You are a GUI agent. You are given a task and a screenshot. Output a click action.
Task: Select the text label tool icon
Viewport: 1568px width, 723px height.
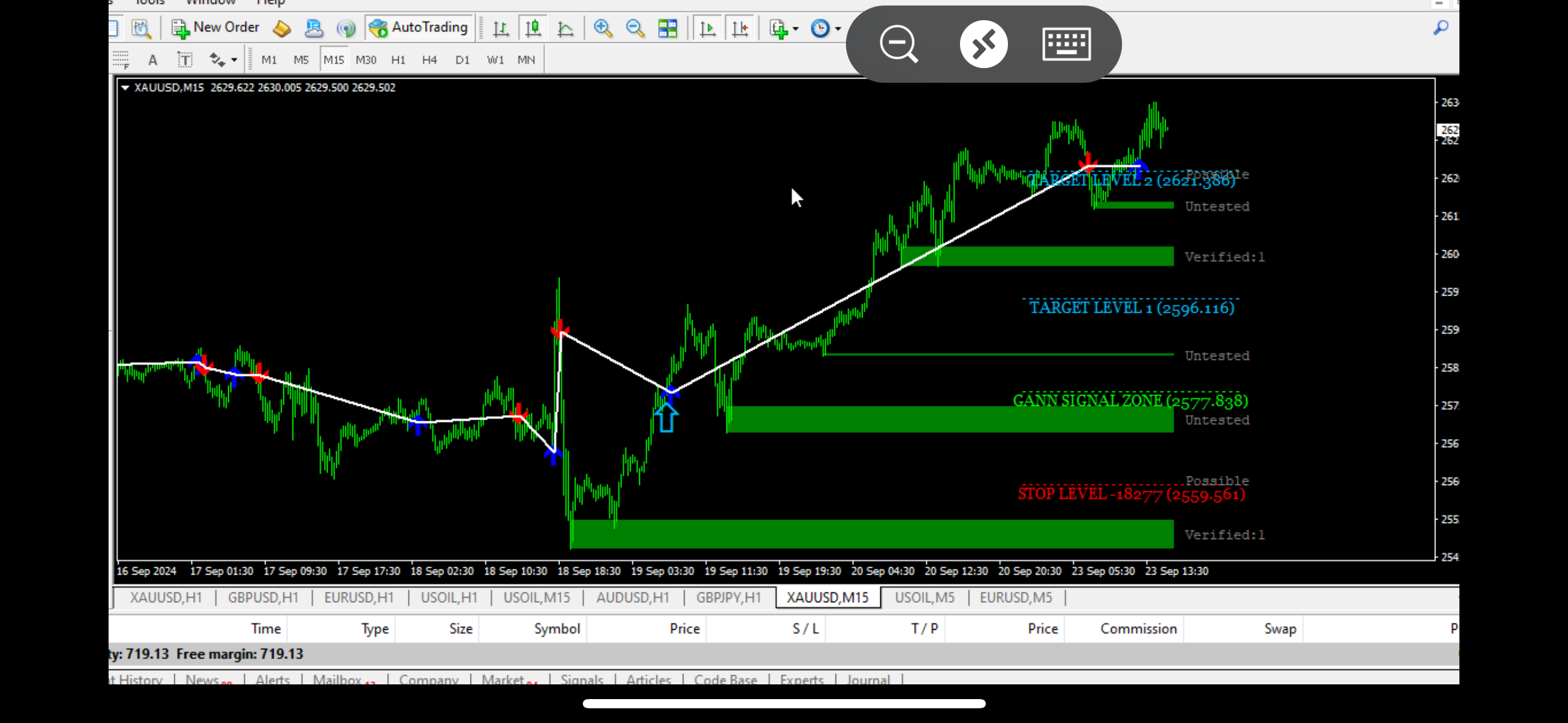(x=185, y=60)
